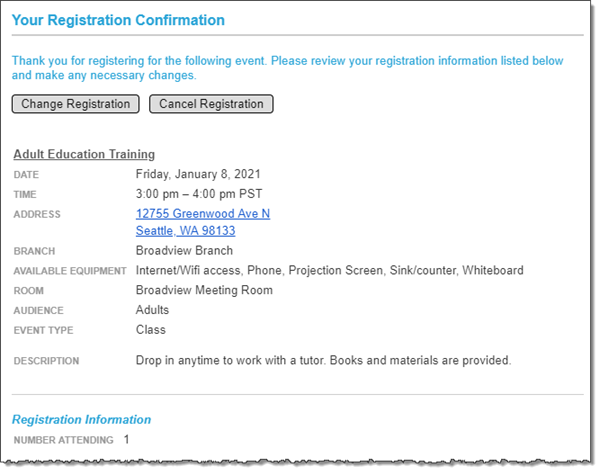
Task: Click the thank you message paragraph
Action: click(287, 68)
